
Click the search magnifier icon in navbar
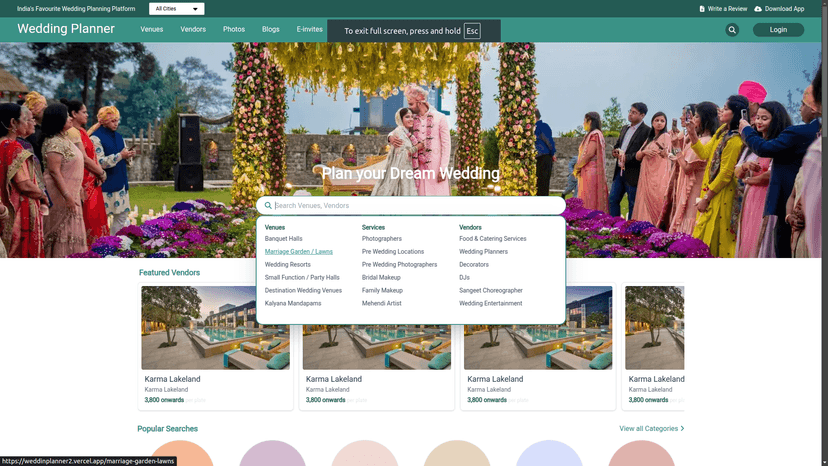pos(732,30)
